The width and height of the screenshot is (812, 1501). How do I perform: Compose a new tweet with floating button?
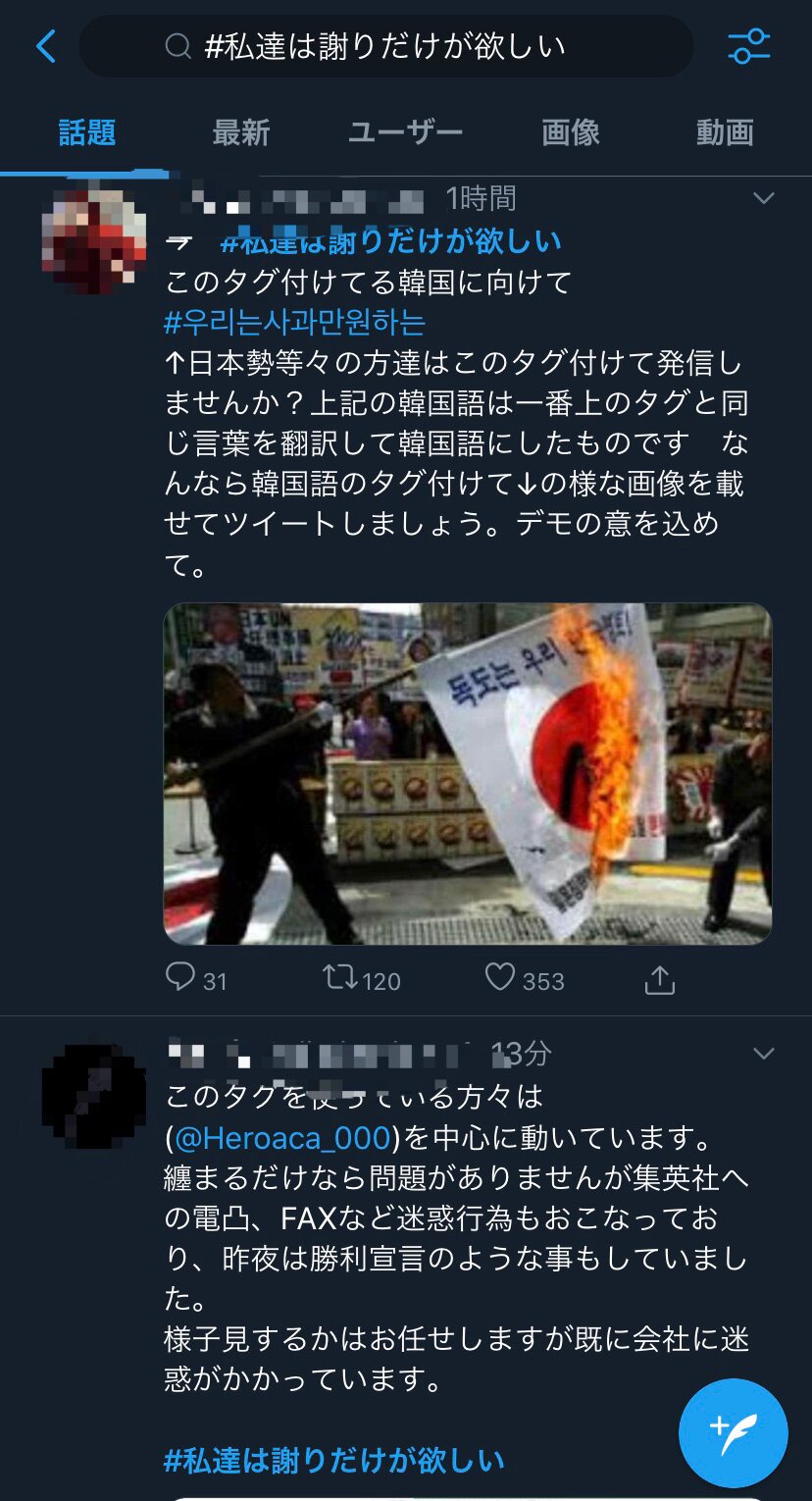[x=734, y=1433]
